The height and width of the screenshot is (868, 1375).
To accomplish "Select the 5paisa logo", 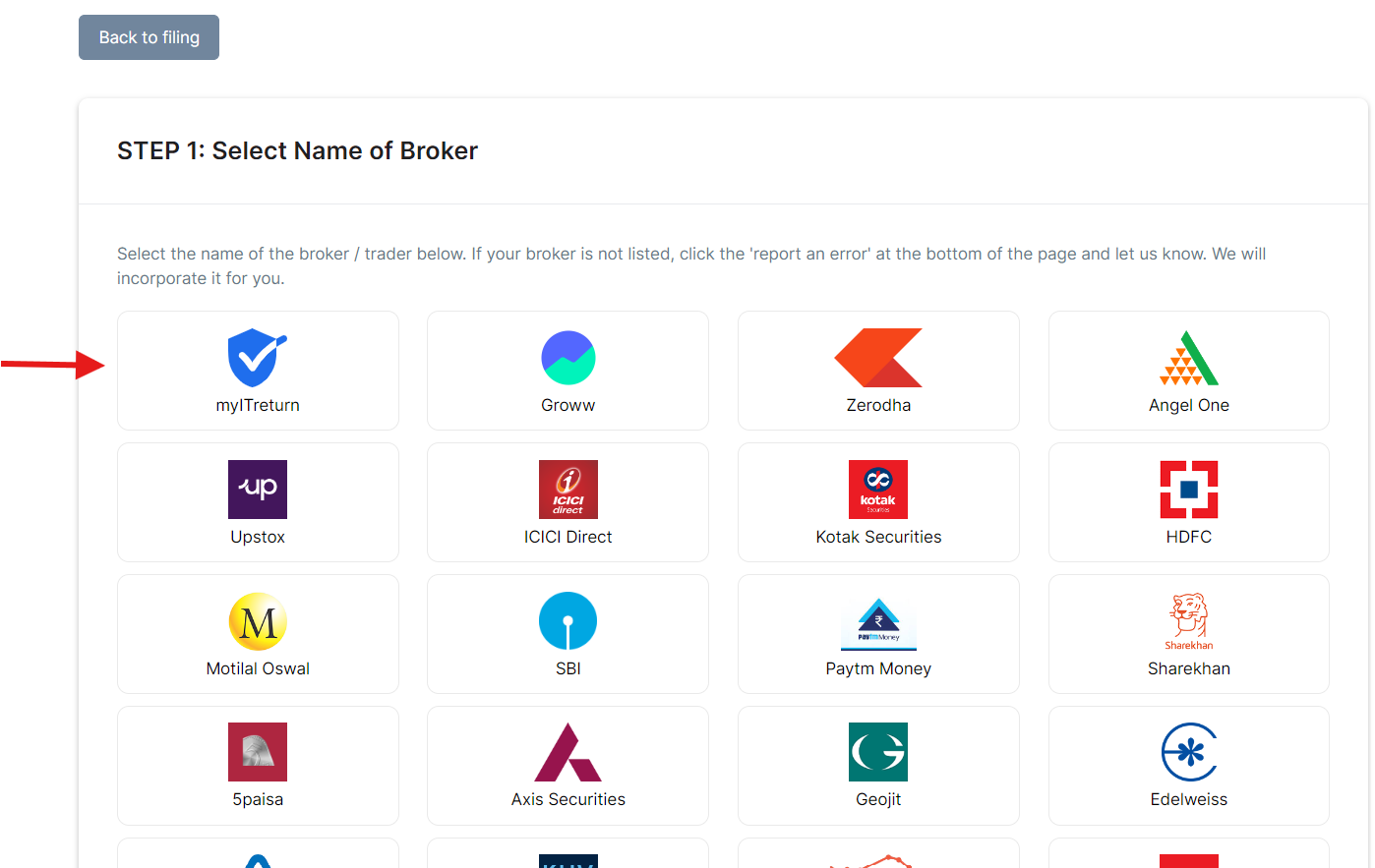I will 258,752.
